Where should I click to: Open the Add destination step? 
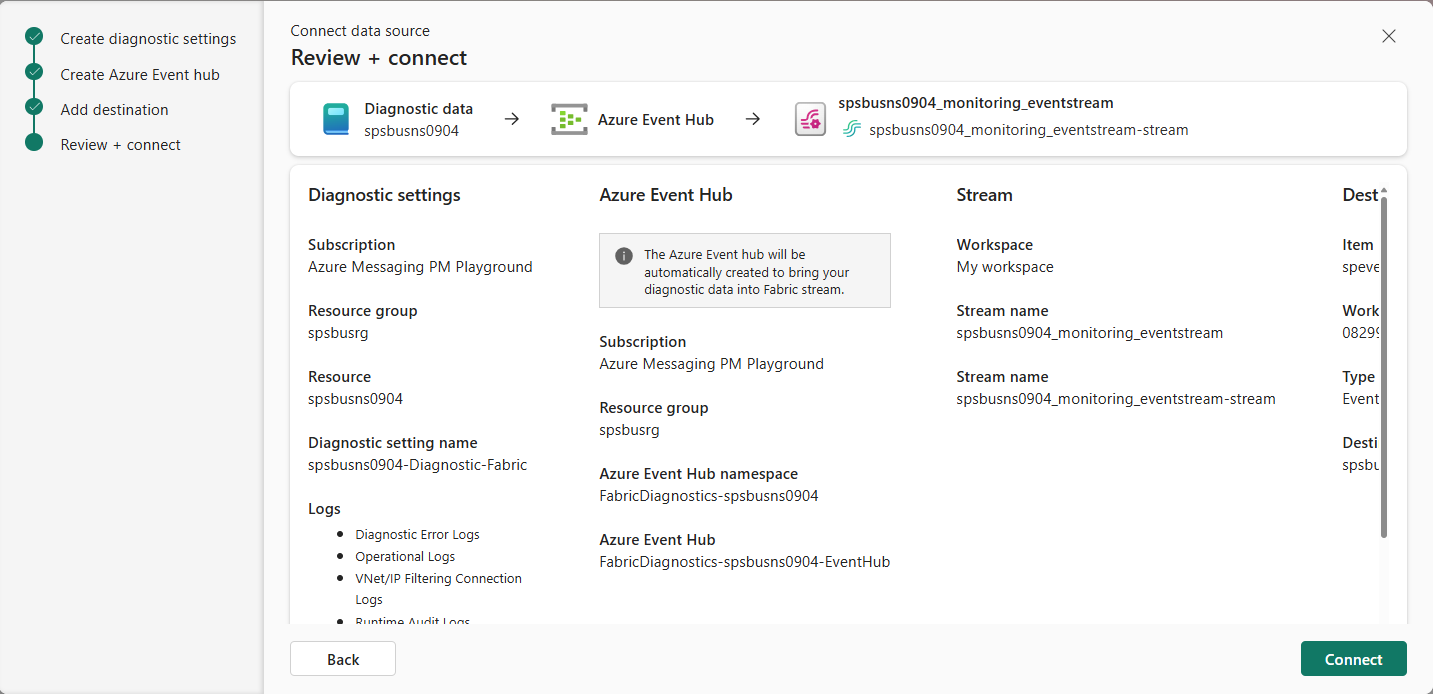(114, 109)
